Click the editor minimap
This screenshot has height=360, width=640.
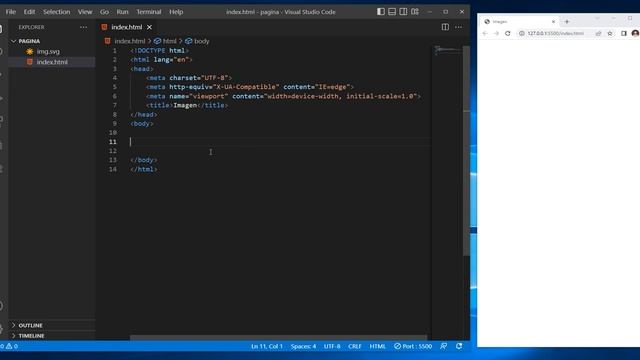pos(447,51)
